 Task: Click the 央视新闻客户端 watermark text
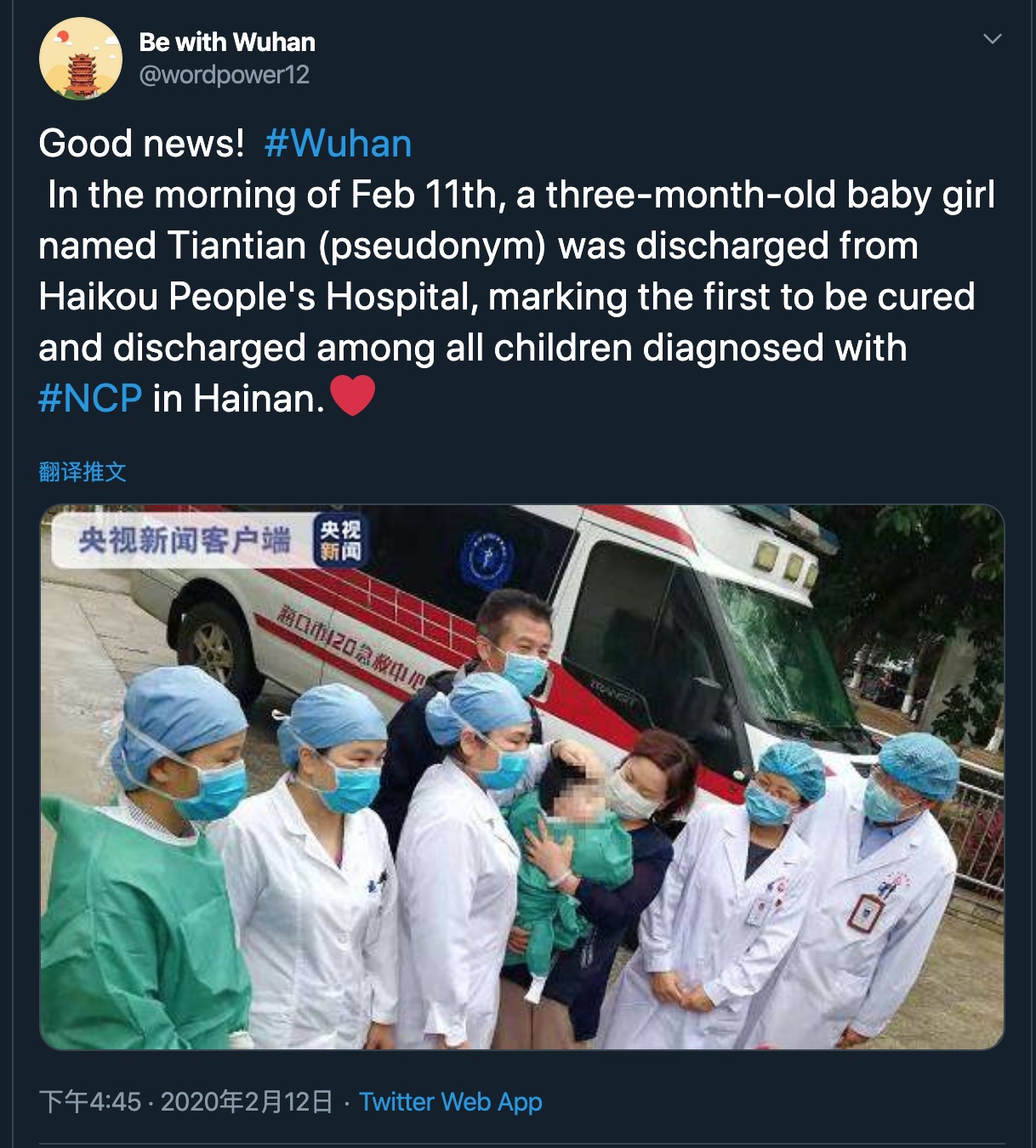point(185,539)
